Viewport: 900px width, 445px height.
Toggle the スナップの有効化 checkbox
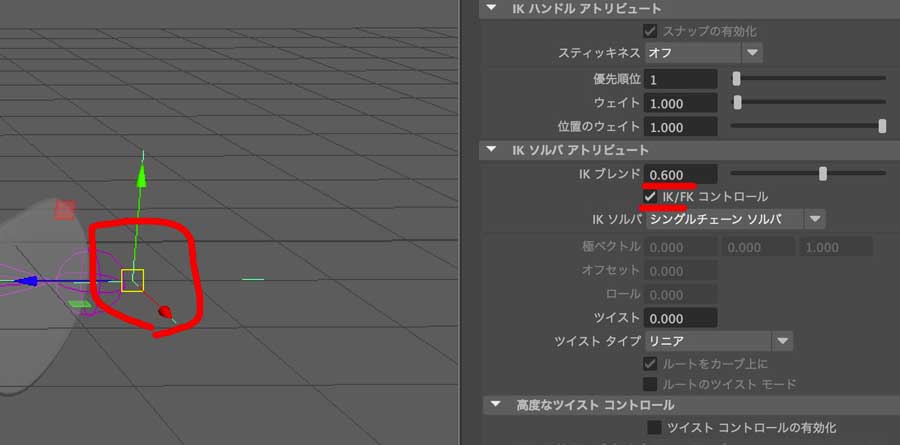tap(650, 32)
